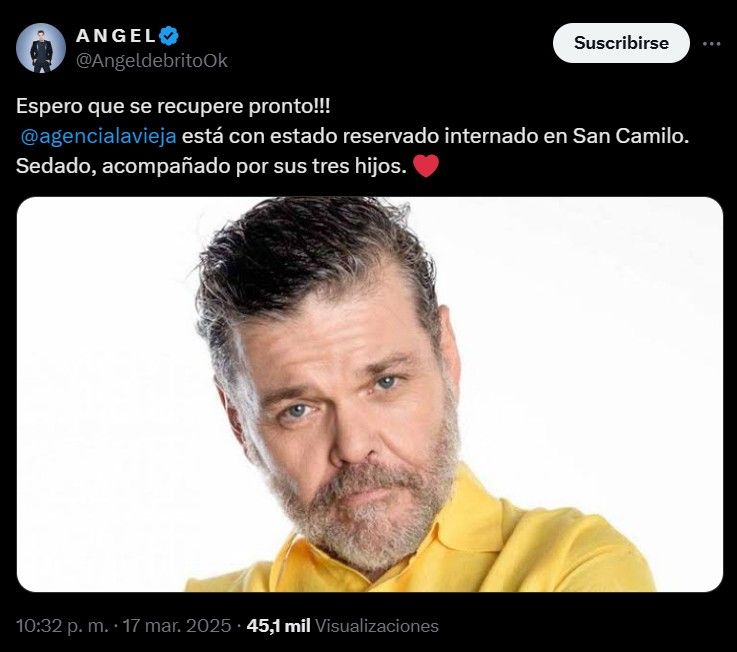Click the Visualizaciones label
737x652 pixels.
point(376,626)
